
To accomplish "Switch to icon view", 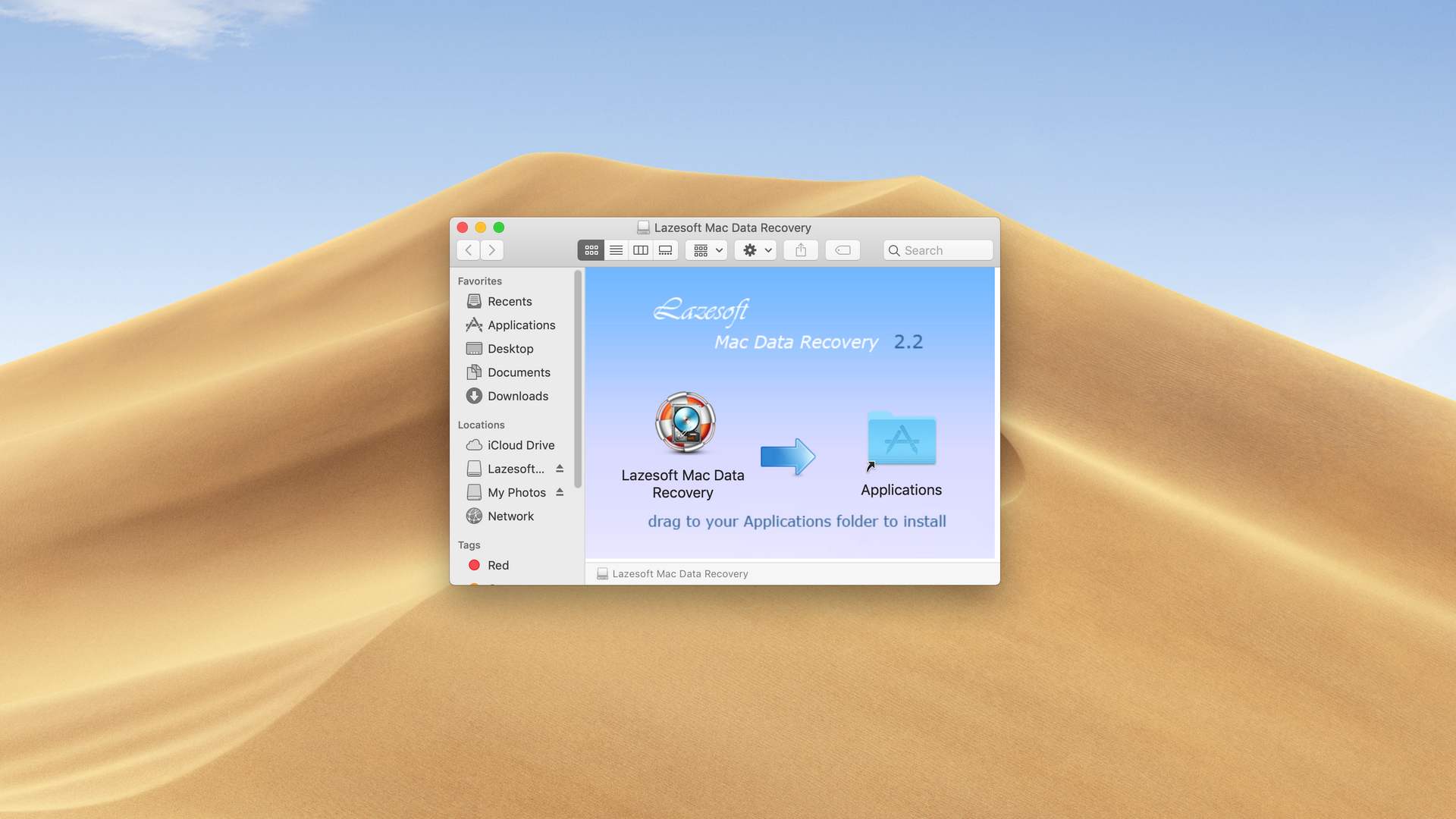I will point(591,250).
